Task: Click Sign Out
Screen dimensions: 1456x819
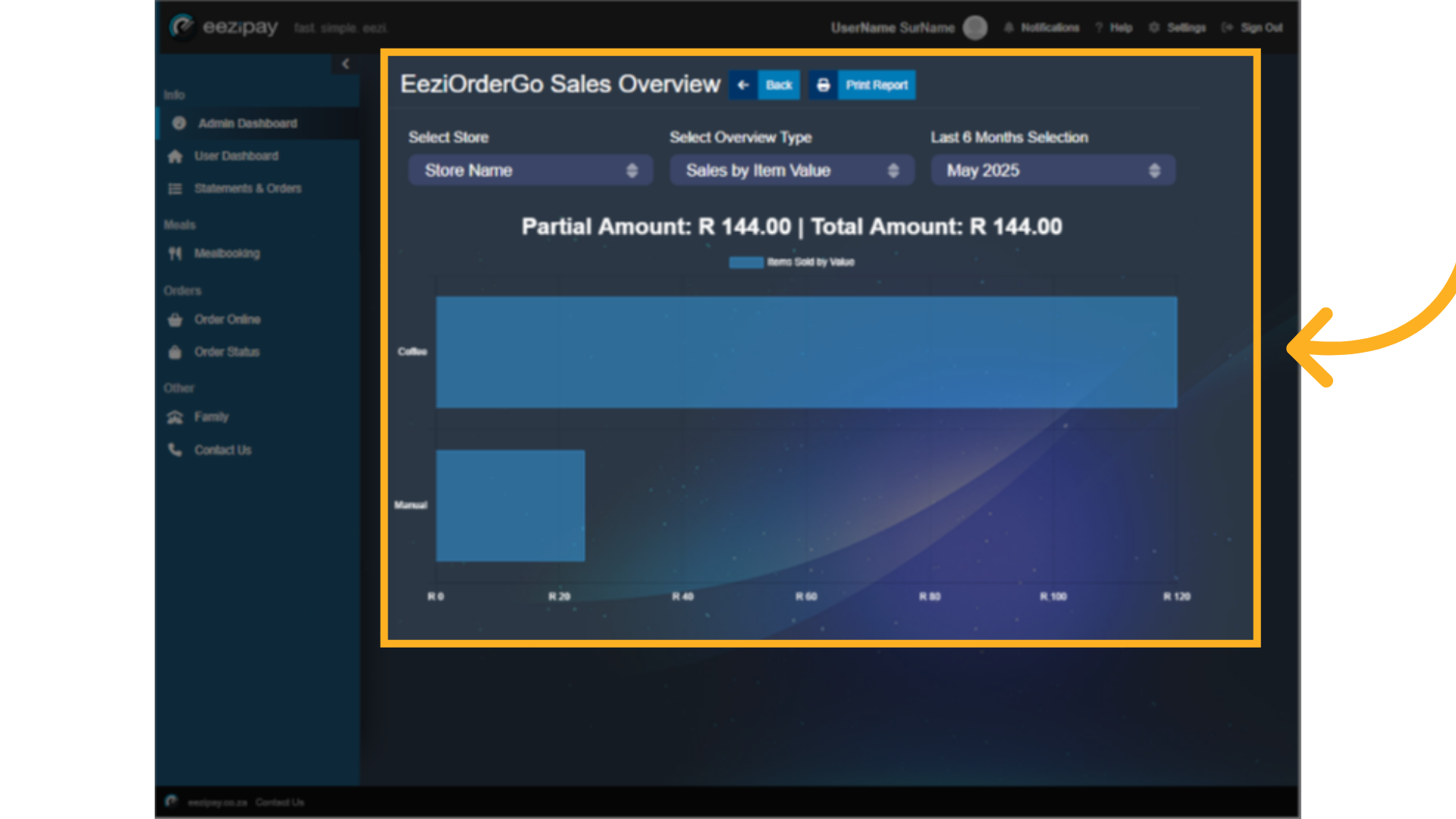Action: pos(1262,27)
